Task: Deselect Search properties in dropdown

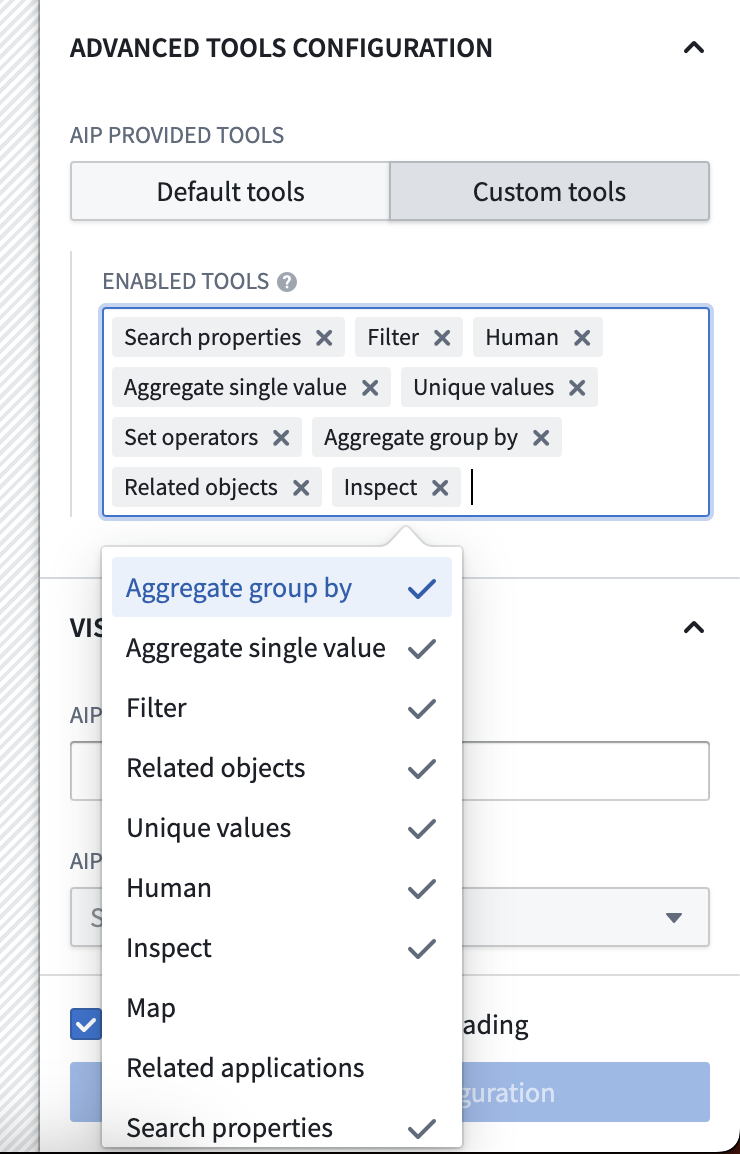Action: [x=281, y=1128]
